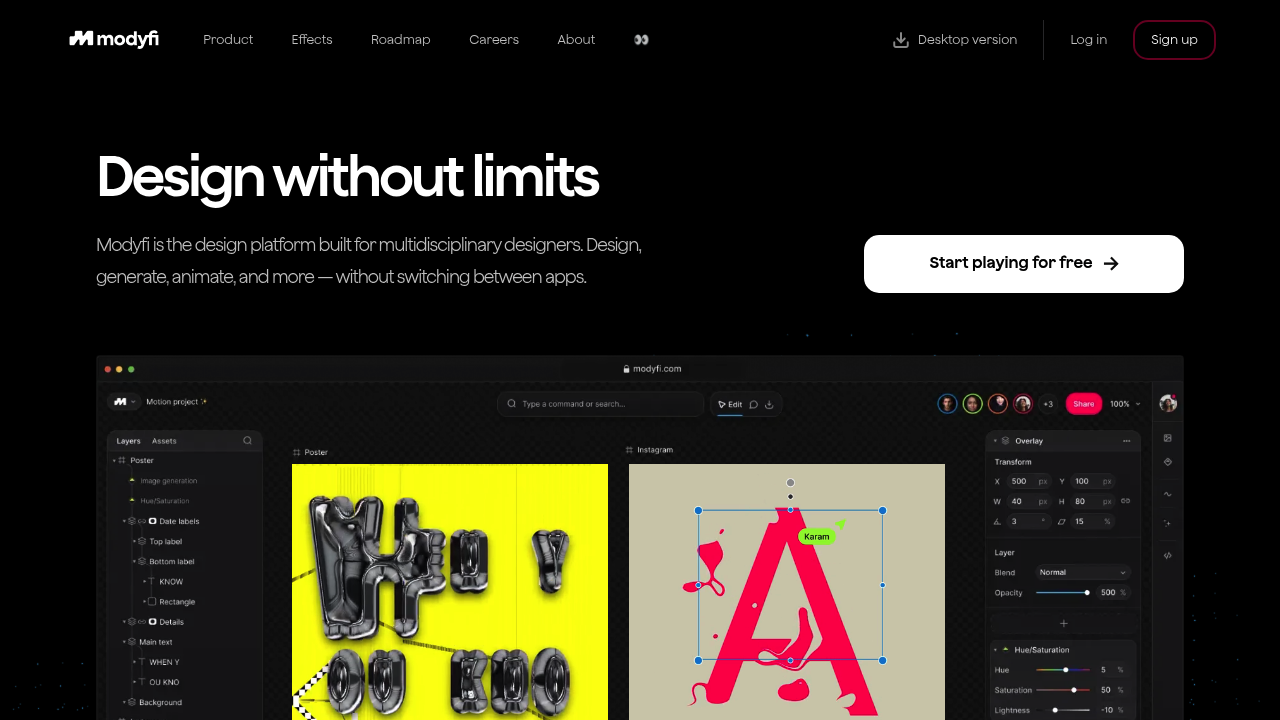Click the link proportions icon next to height

[1125, 501]
